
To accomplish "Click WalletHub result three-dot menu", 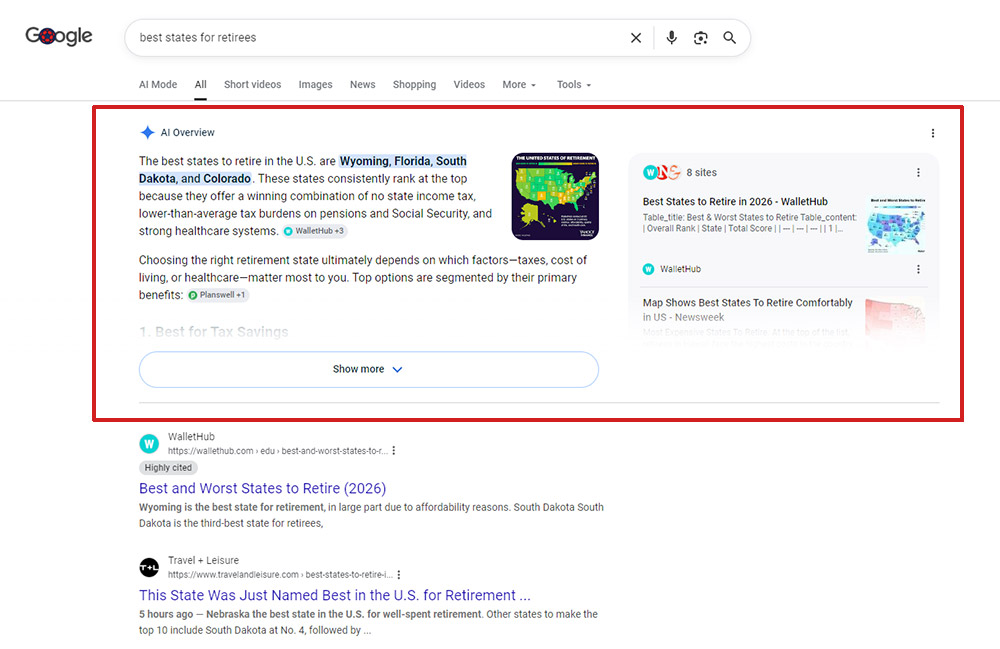I will point(393,451).
